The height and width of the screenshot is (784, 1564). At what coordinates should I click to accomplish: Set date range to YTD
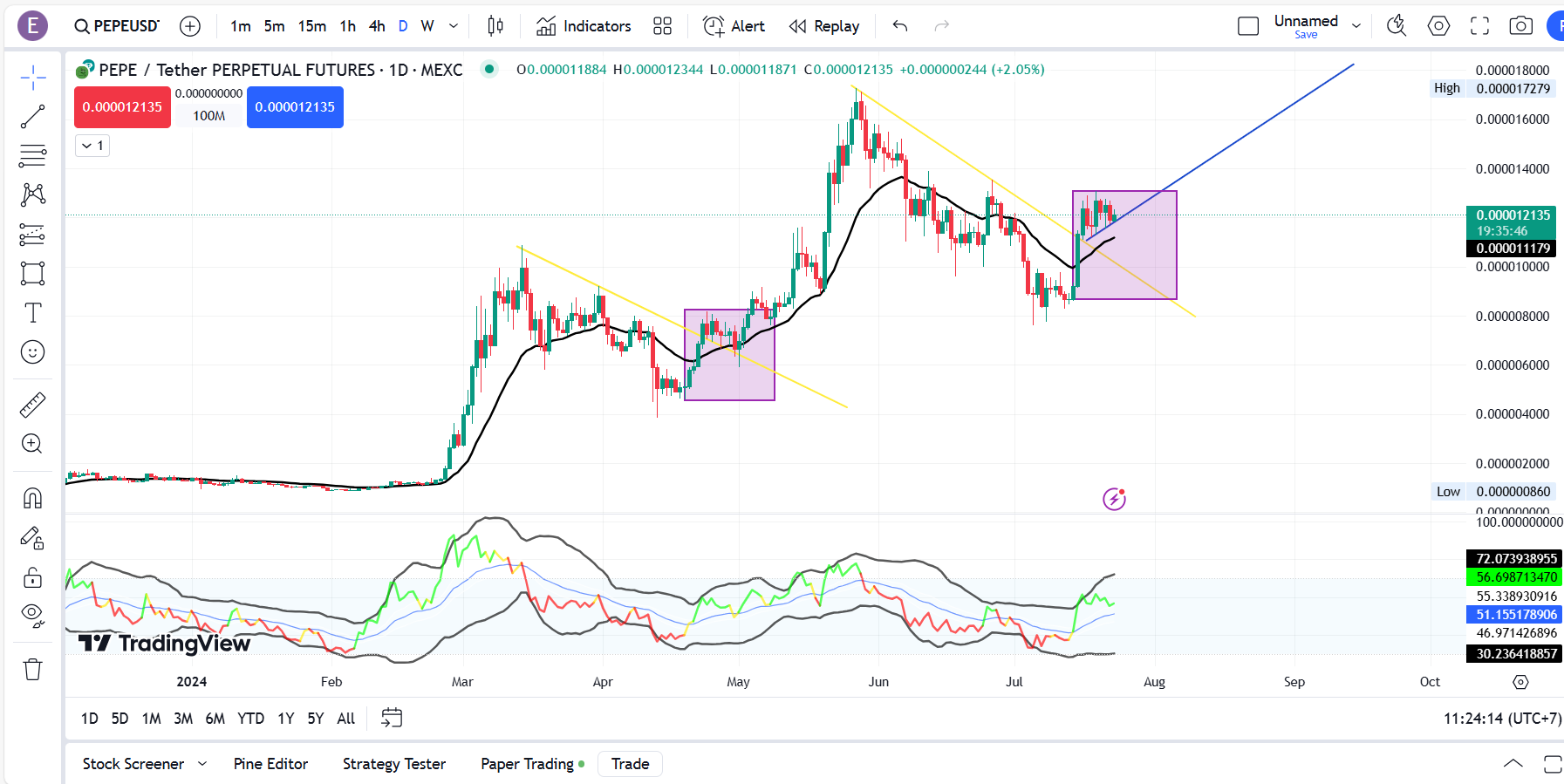click(251, 719)
